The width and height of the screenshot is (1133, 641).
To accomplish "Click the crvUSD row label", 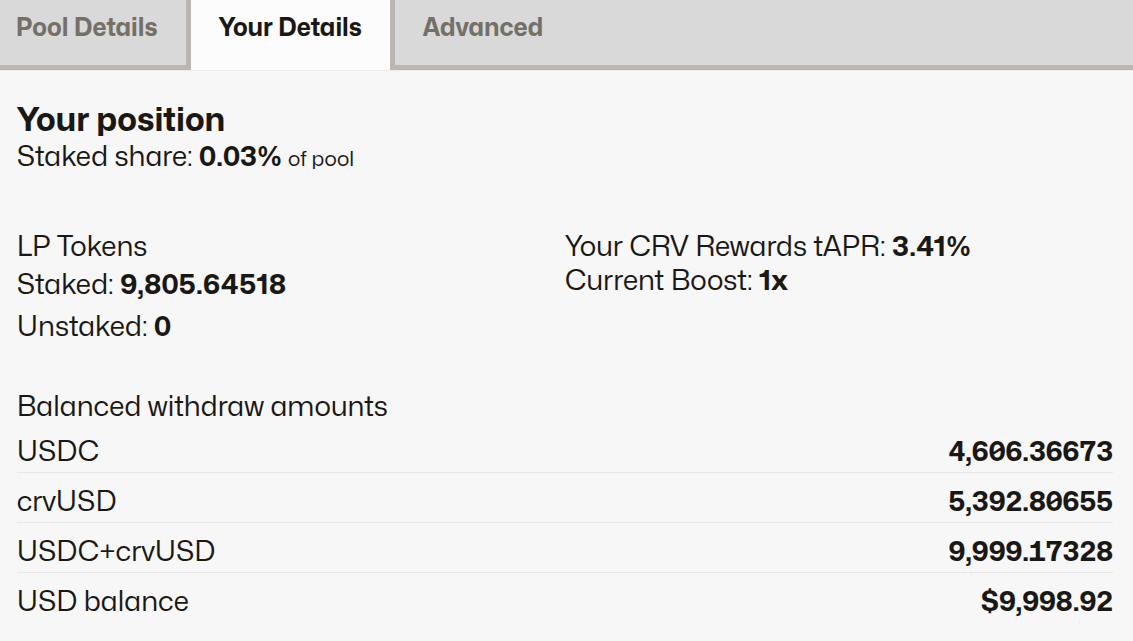I will coord(66,500).
